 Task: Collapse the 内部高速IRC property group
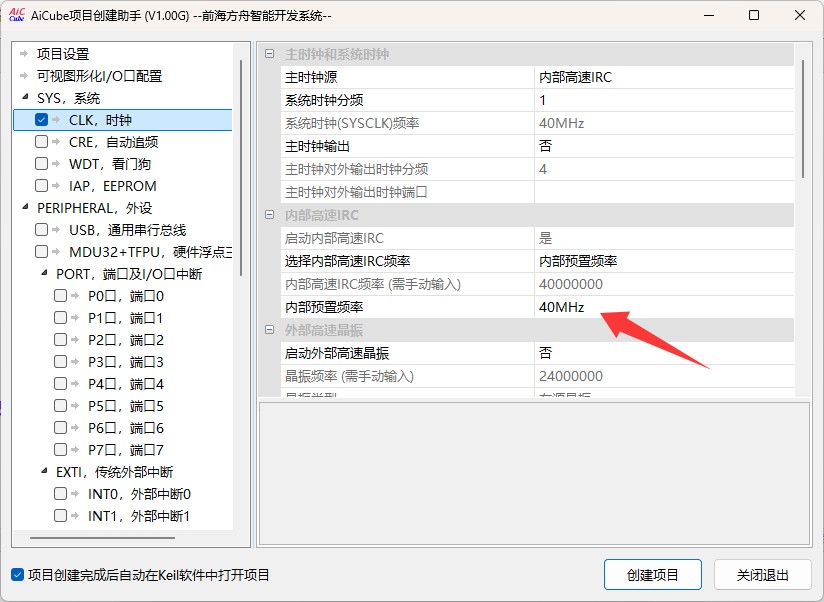270,215
